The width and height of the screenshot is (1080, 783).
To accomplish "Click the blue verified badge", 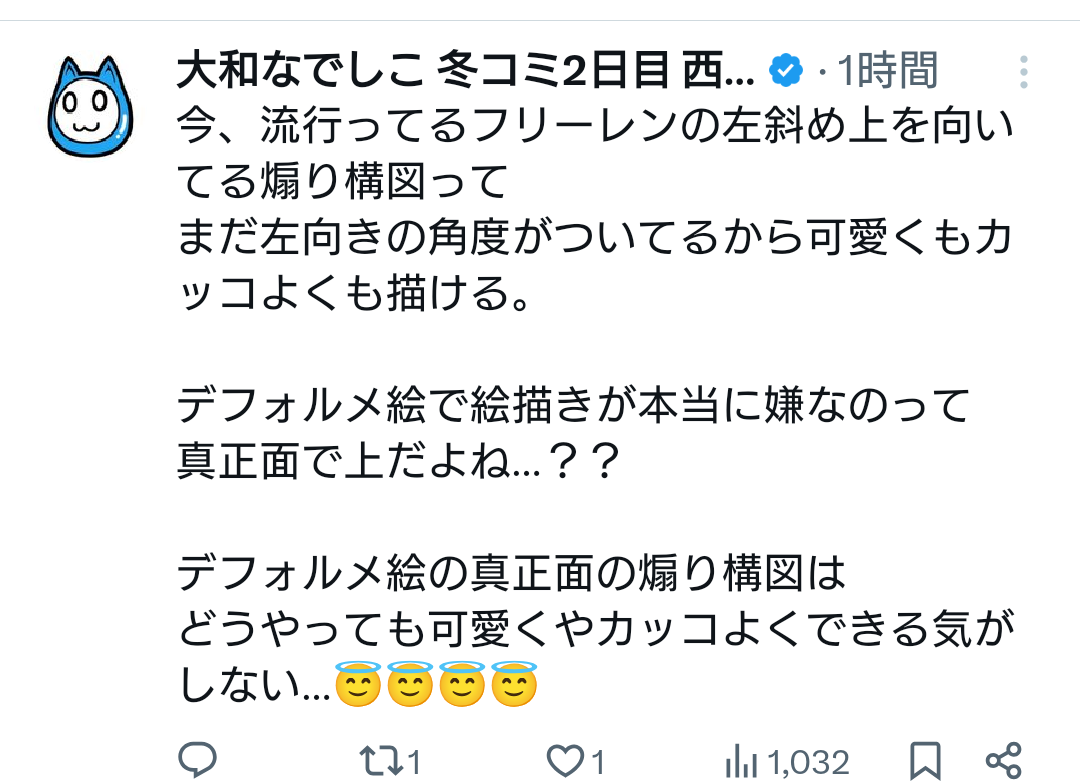I will [786, 71].
